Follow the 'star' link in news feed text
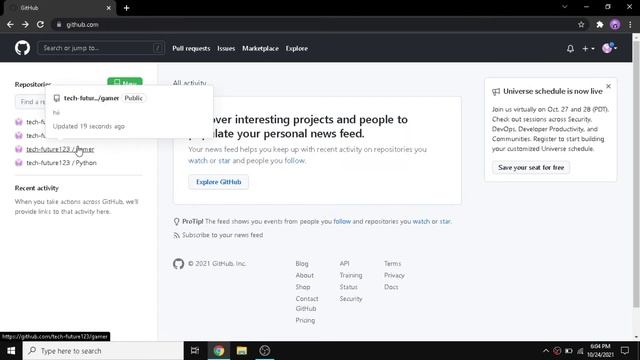This screenshot has height=360, width=640. (224, 161)
